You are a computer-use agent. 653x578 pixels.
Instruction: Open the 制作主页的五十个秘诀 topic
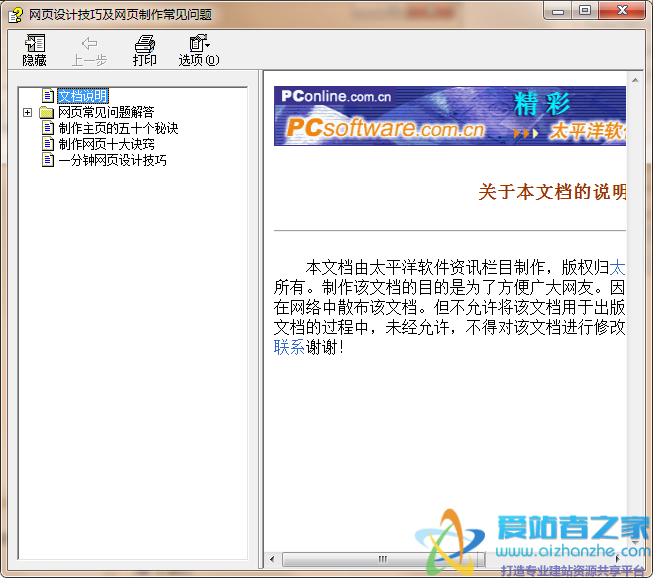tap(118, 128)
